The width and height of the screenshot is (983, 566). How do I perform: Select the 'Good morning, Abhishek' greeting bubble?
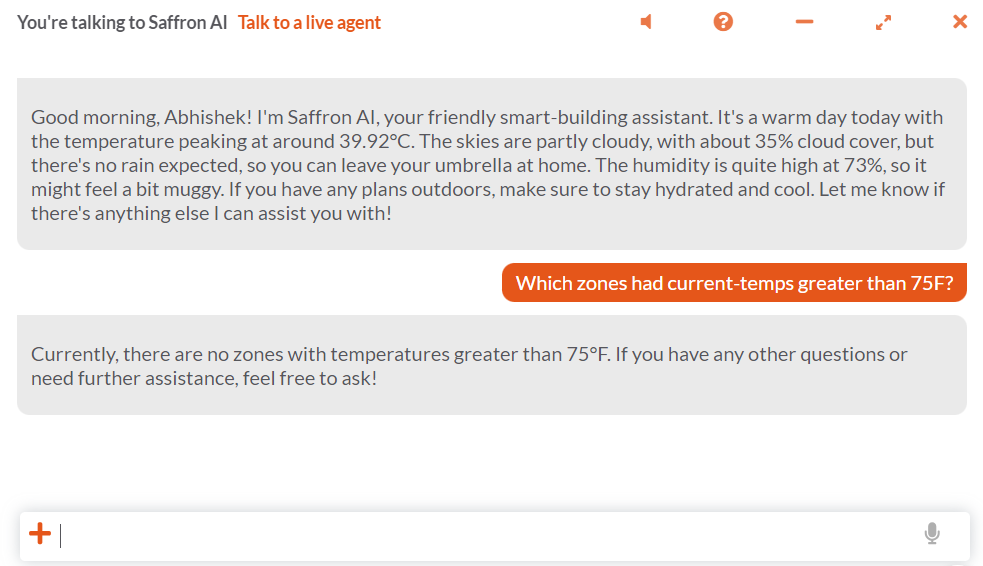coord(492,164)
